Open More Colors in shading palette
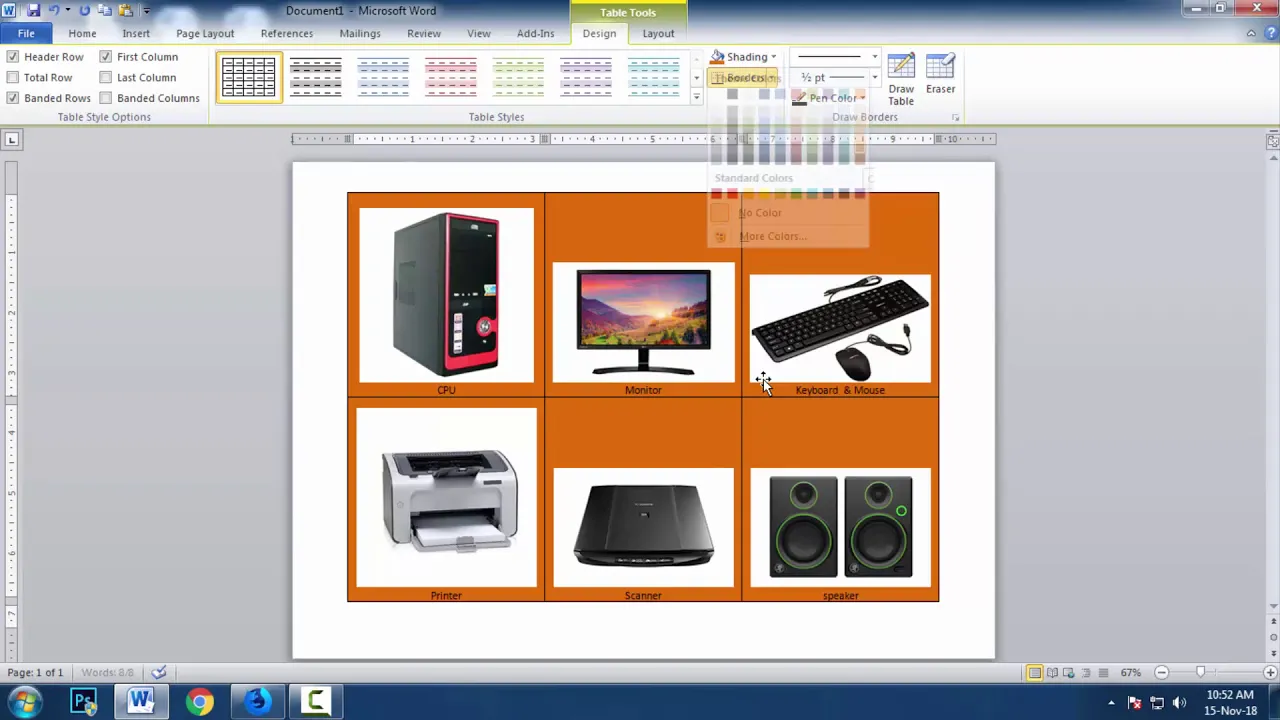This screenshot has height=720, width=1280. point(772,236)
